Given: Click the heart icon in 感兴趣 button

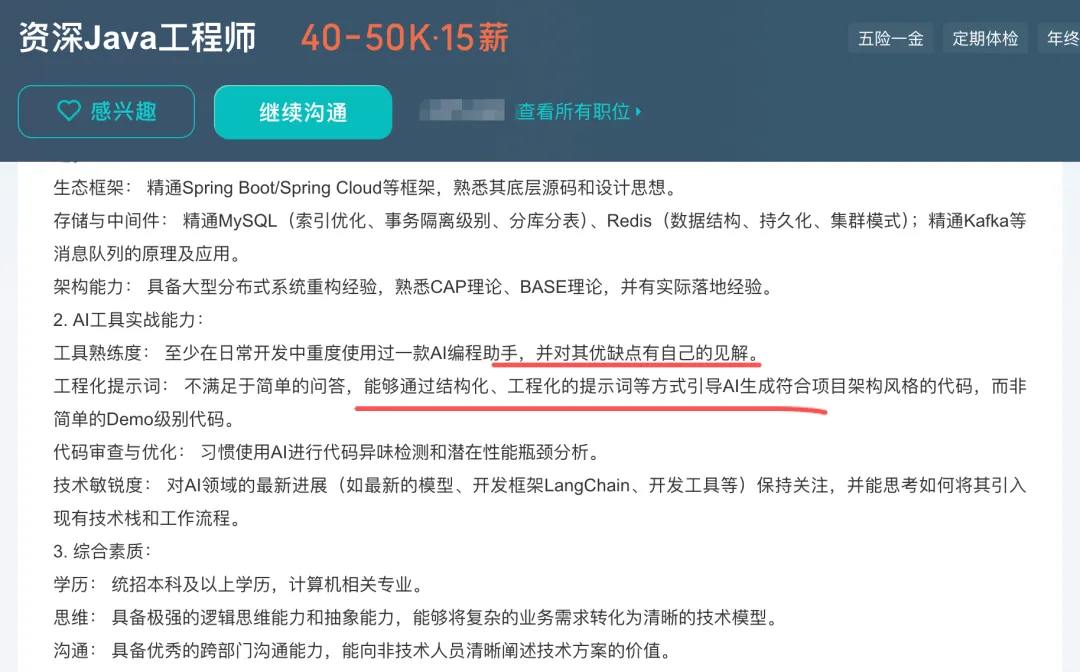Looking at the screenshot, I should pyautogui.click(x=69, y=110).
